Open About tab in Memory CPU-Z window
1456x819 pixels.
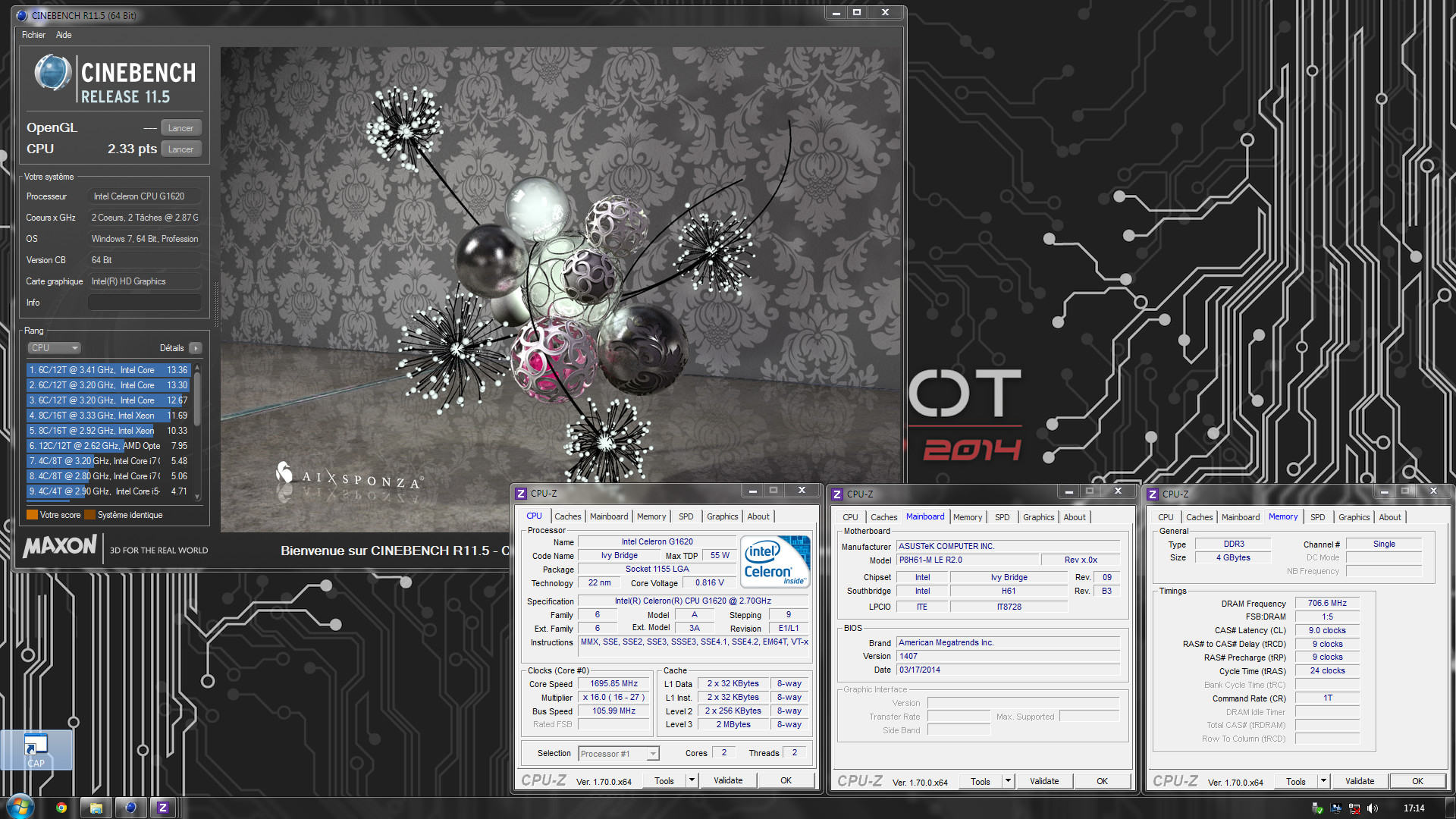[1390, 517]
